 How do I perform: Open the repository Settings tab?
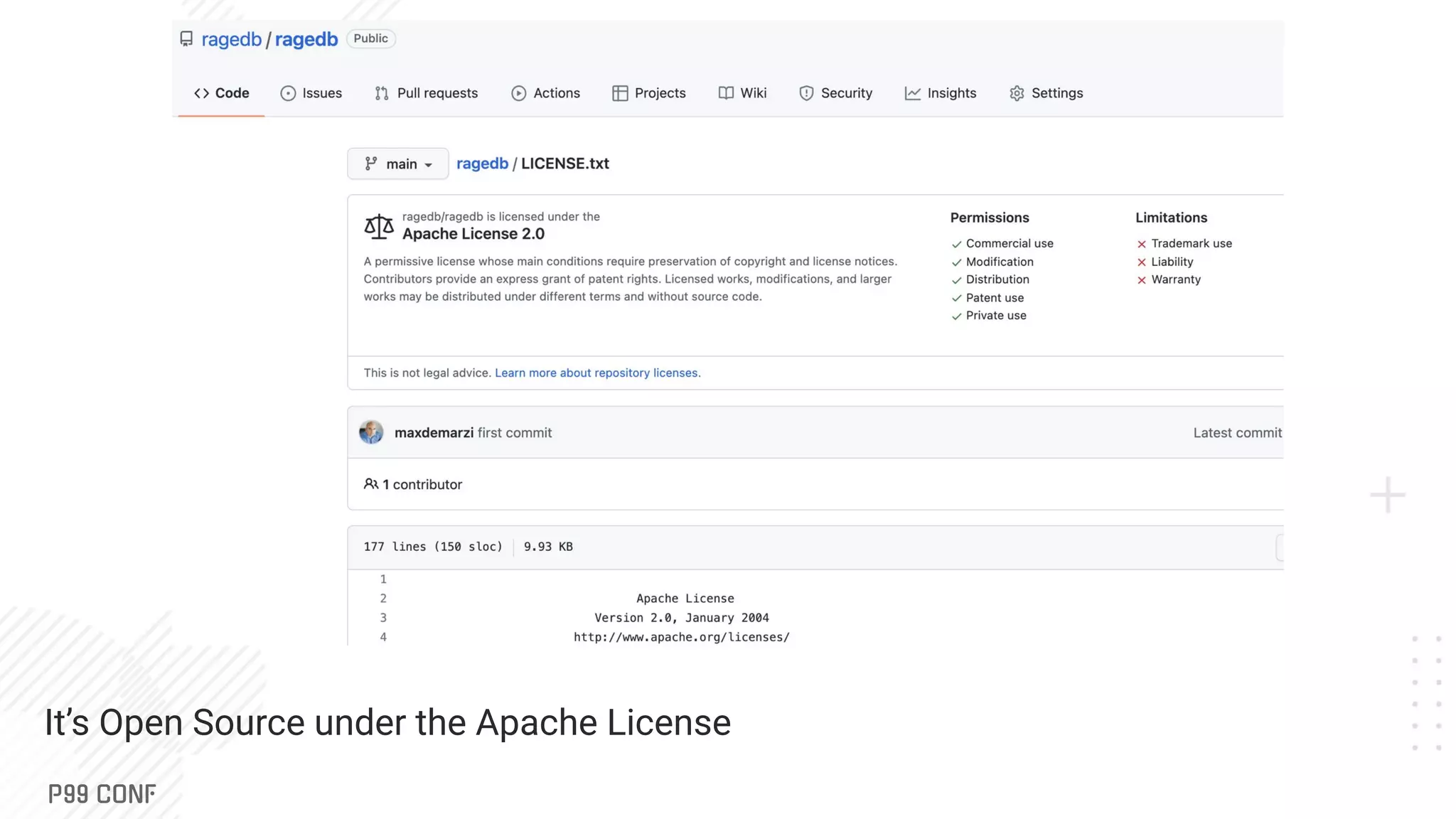[1046, 93]
